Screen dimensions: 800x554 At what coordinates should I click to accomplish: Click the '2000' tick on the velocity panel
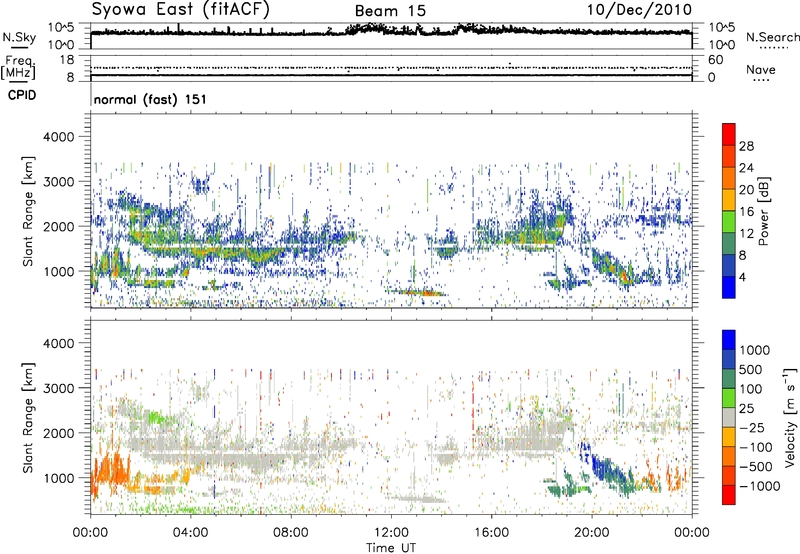click(x=58, y=433)
